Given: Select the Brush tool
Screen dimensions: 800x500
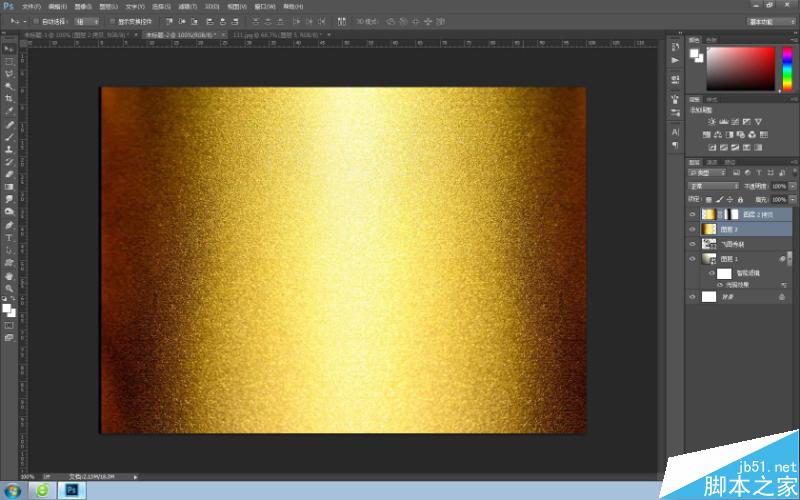Looking at the screenshot, I should (x=9, y=137).
